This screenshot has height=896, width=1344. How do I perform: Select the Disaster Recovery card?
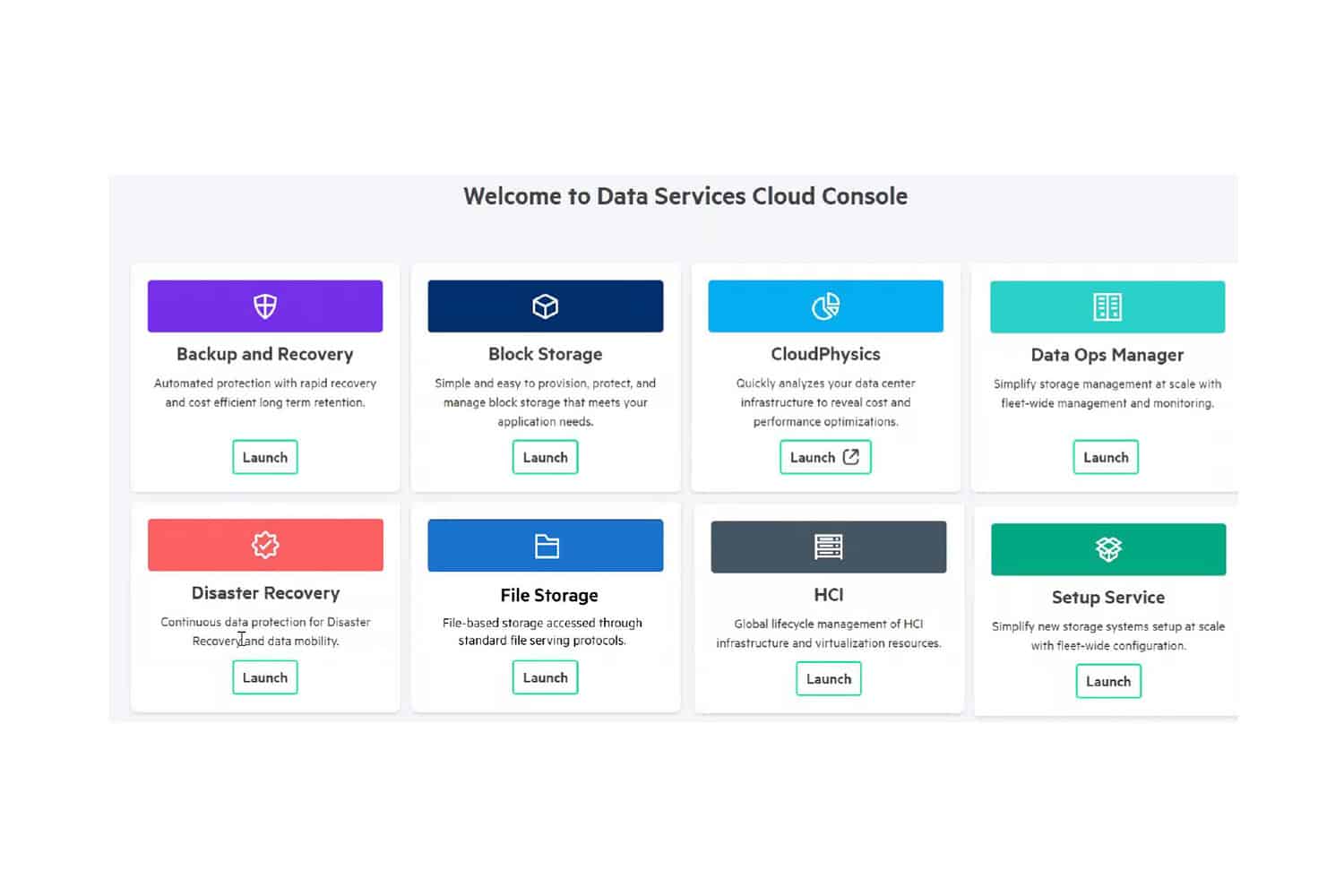(x=264, y=607)
